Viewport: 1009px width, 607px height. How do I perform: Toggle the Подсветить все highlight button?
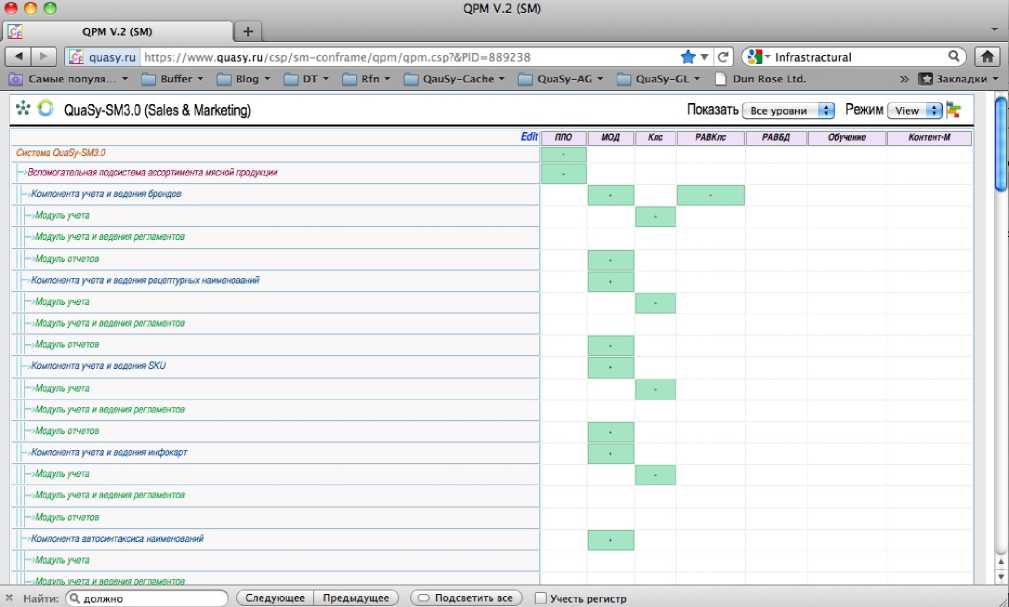[466, 598]
